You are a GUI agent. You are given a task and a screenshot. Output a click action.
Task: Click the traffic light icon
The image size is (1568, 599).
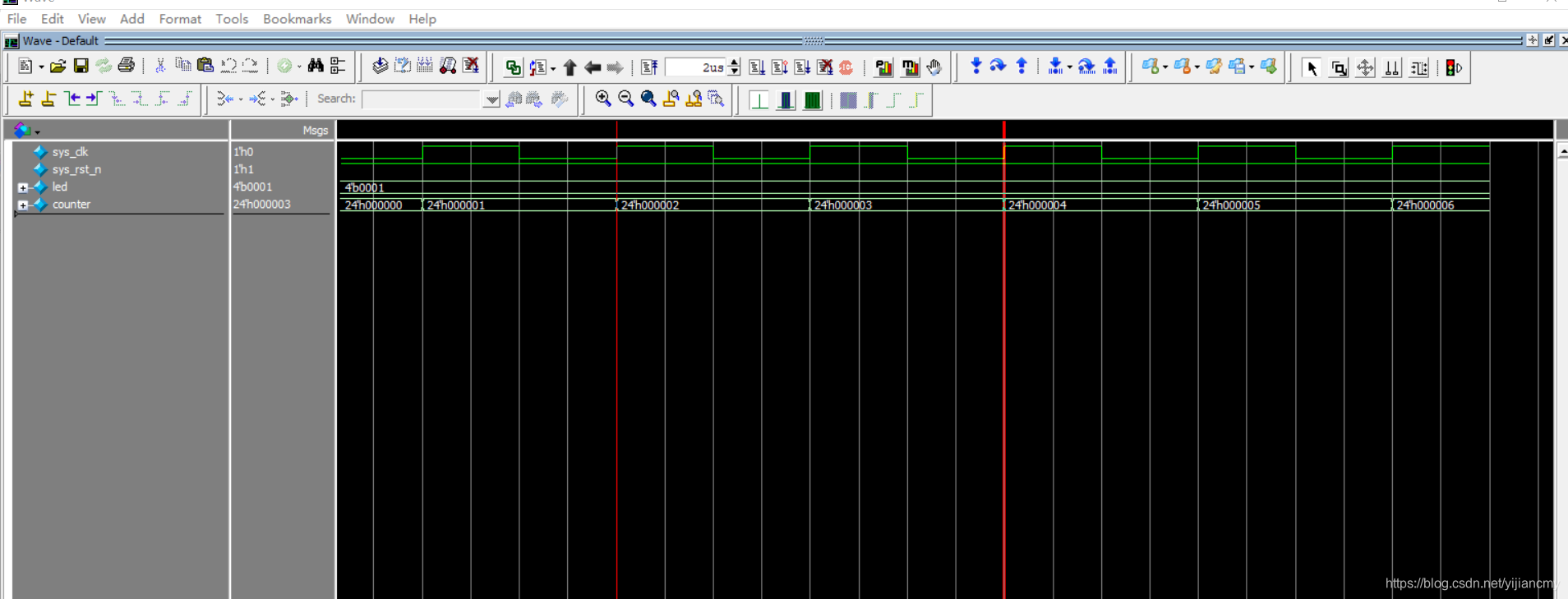coord(1454,67)
